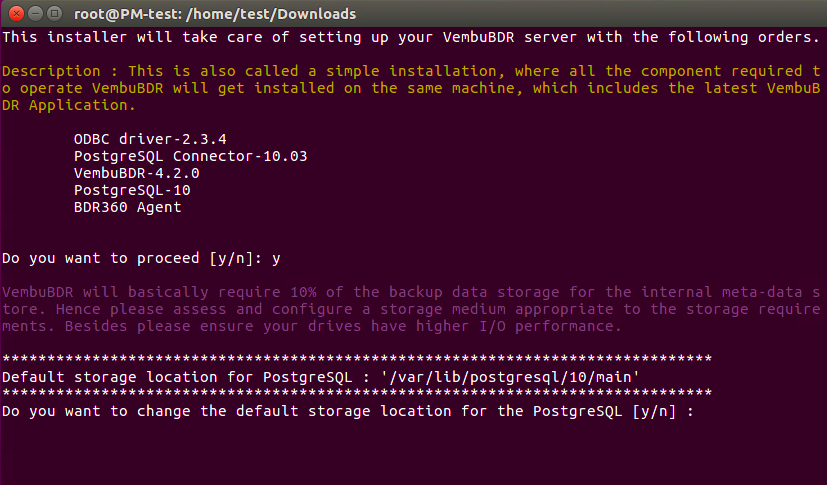The height and width of the screenshot is (485, 827).
Task: Close the terminal window
Action: [x=16, y=13]
